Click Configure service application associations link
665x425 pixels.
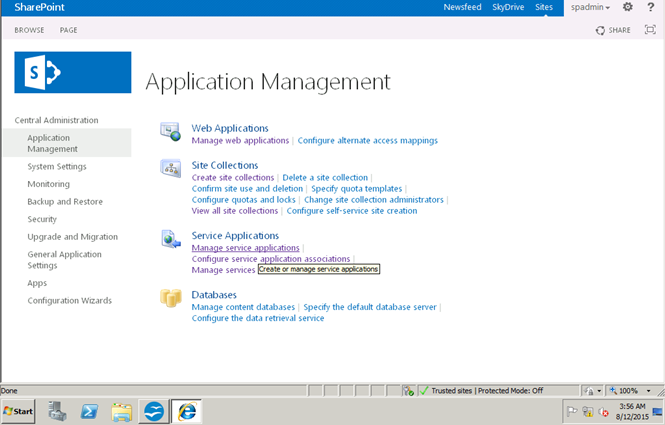271,259
